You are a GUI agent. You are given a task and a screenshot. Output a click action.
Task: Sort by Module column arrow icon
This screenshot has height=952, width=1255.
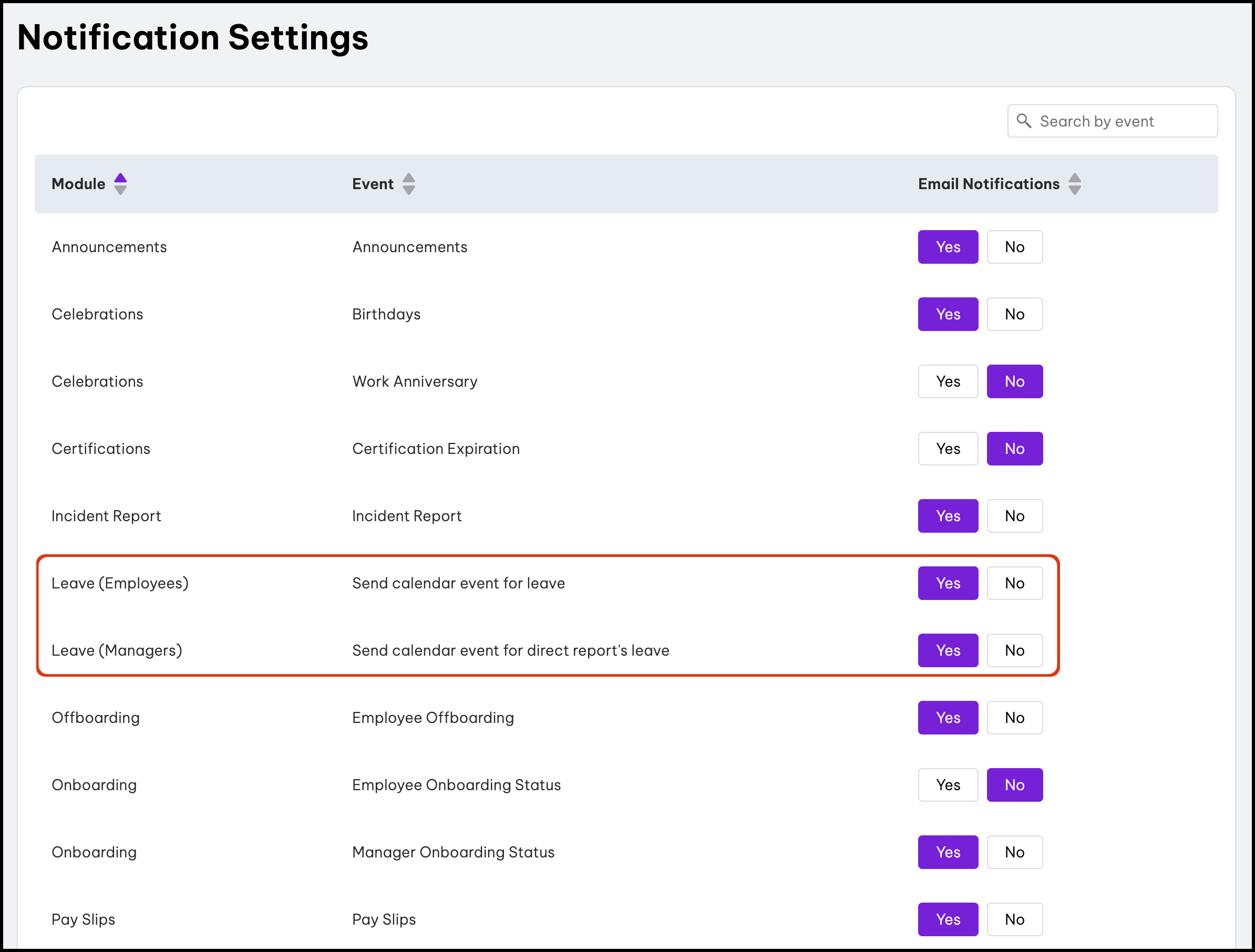(120, 184)
